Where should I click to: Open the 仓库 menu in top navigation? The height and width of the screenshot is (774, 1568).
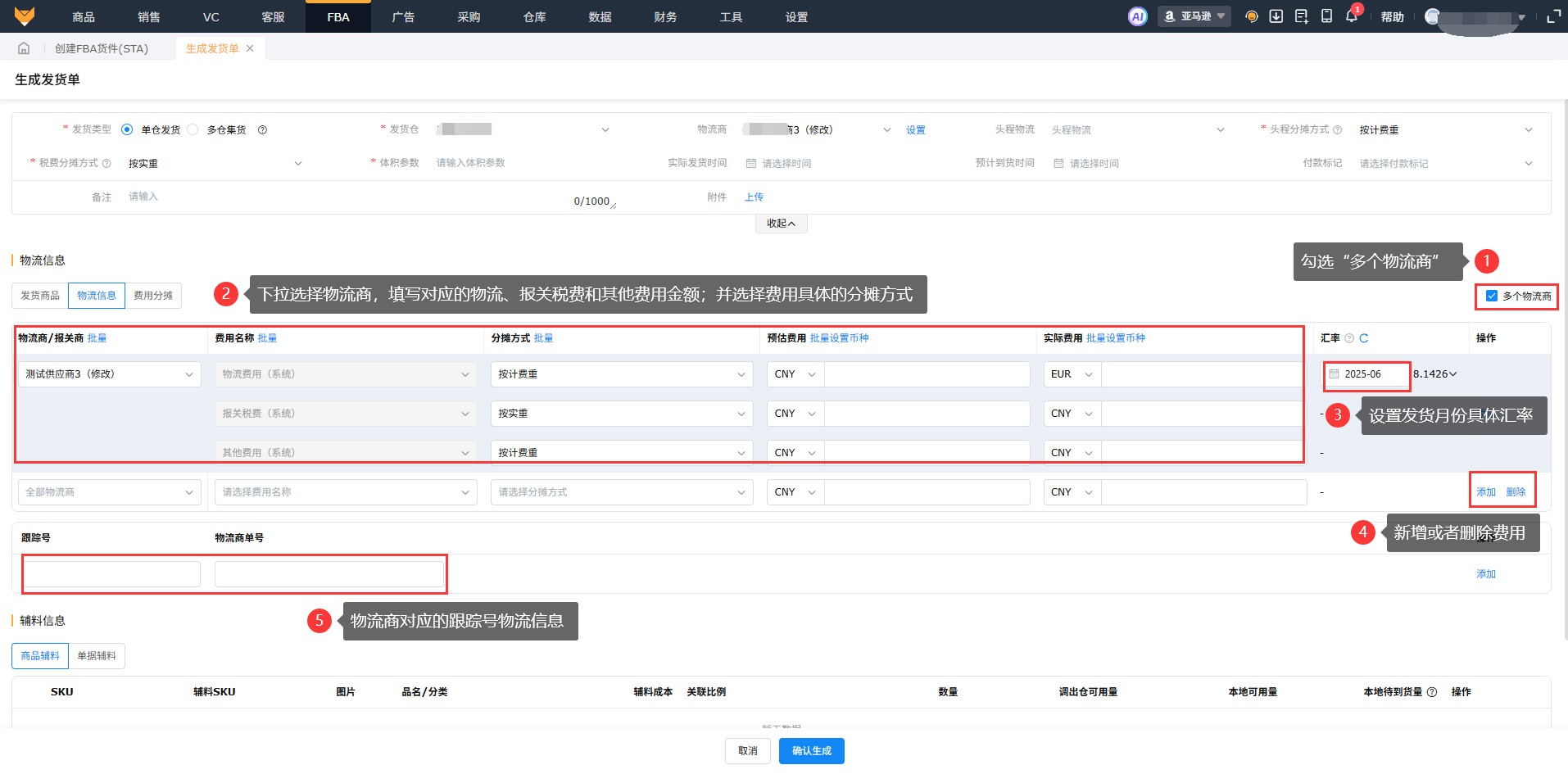[x=534, y=17]
